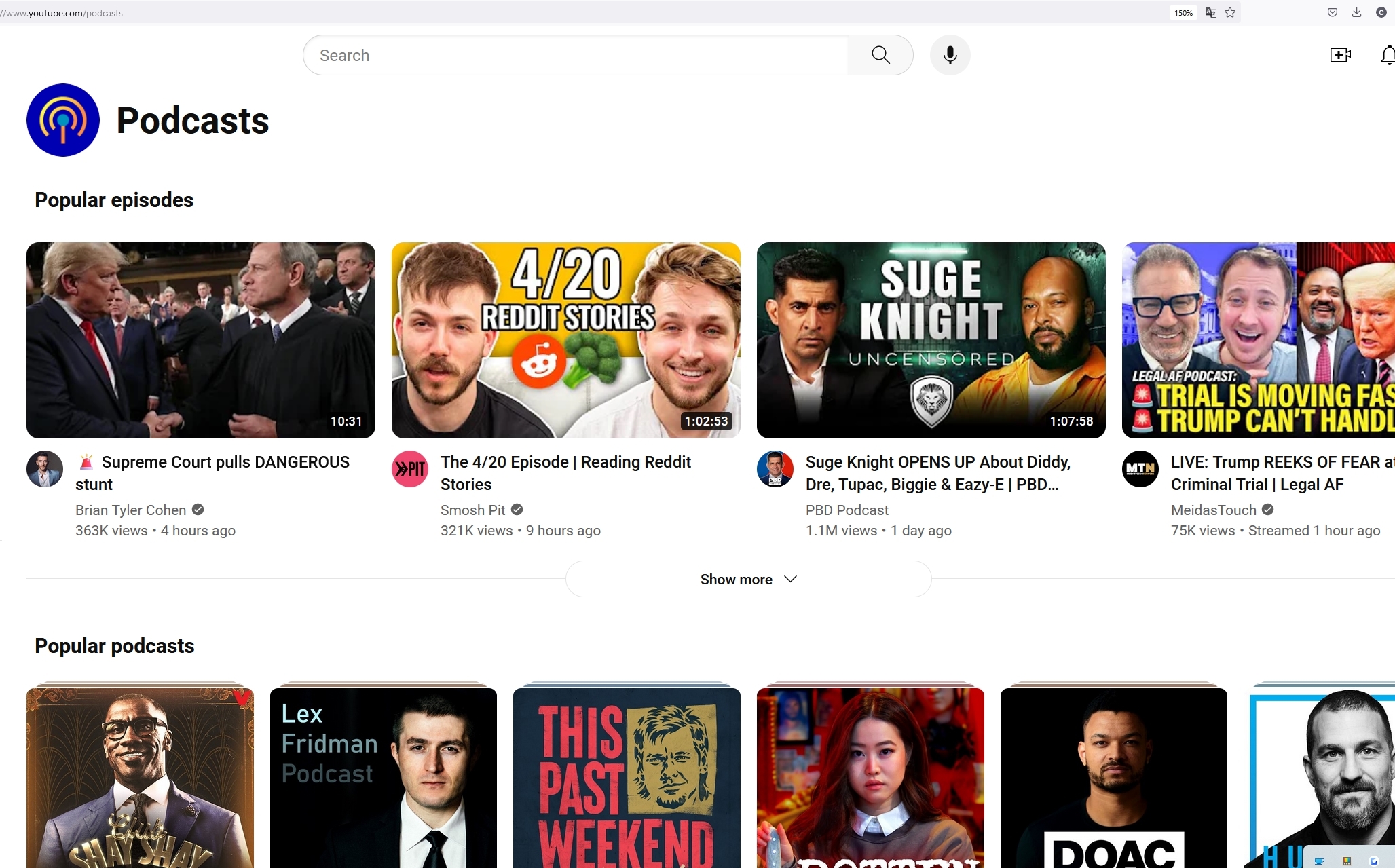Open the Lex Fridman Podcast cover
1395x868 pixels.
[384, 778]
